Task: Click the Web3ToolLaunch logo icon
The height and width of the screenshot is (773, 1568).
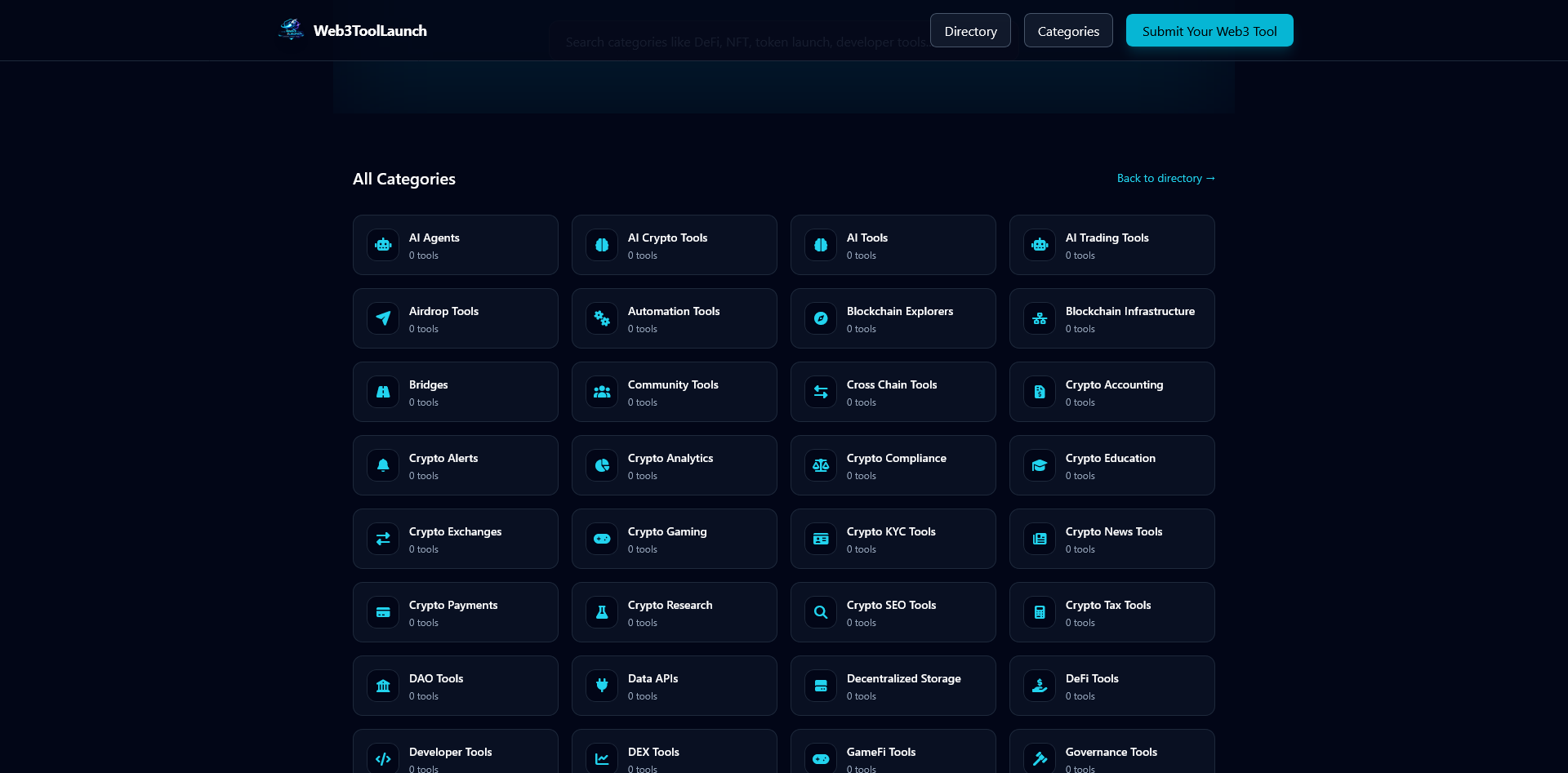Action: click(x=291, y=30)
